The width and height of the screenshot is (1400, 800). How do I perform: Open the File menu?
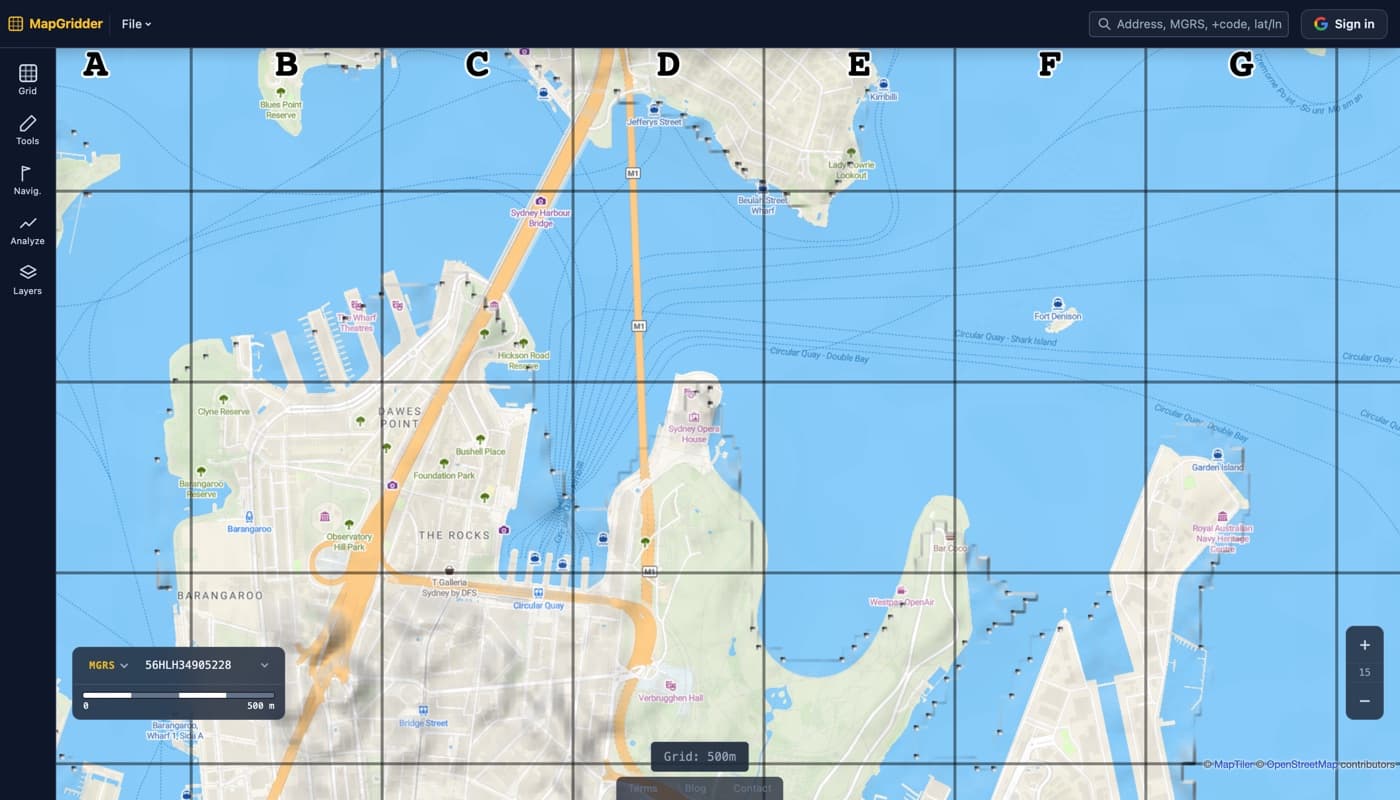tap(136, 24)
